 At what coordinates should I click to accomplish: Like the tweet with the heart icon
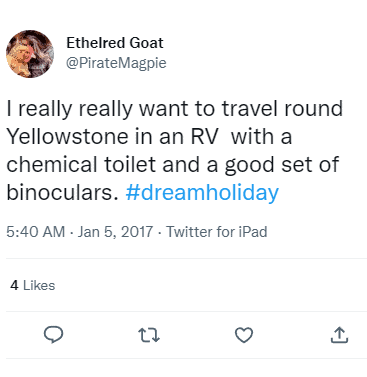pos(244,335)
